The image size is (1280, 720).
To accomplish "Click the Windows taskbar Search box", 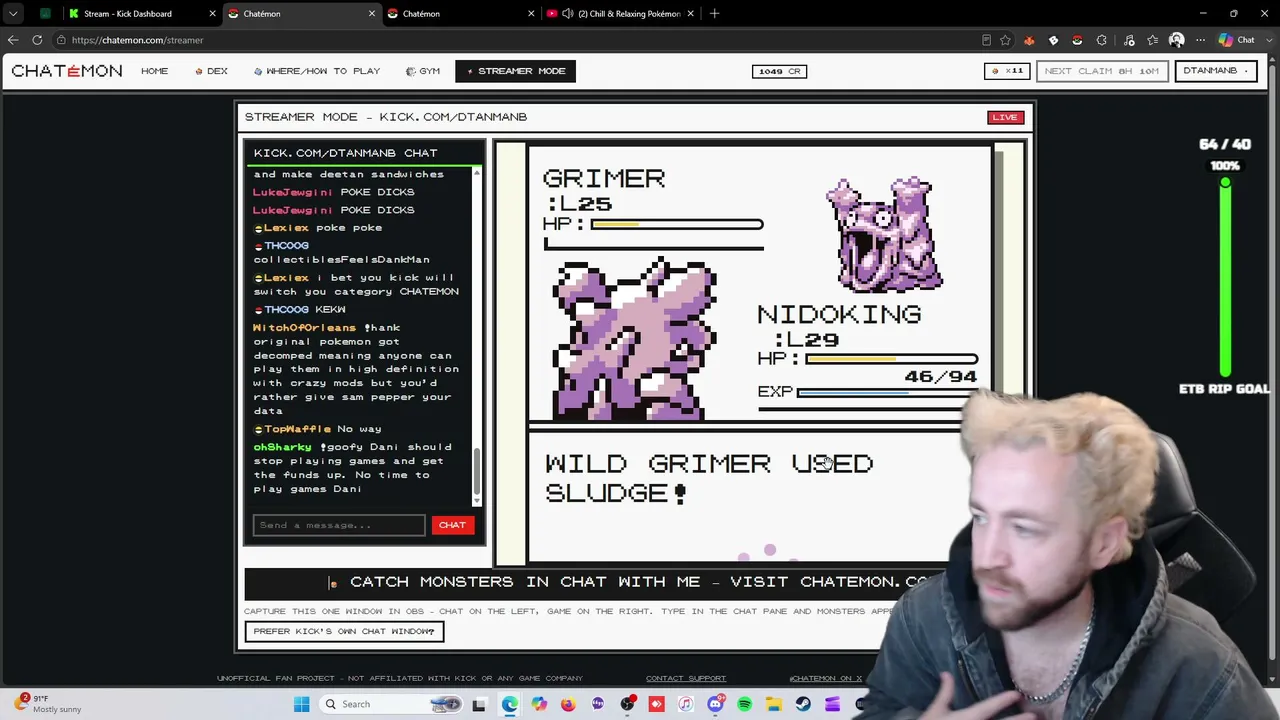I will click(x=390, y=704).
